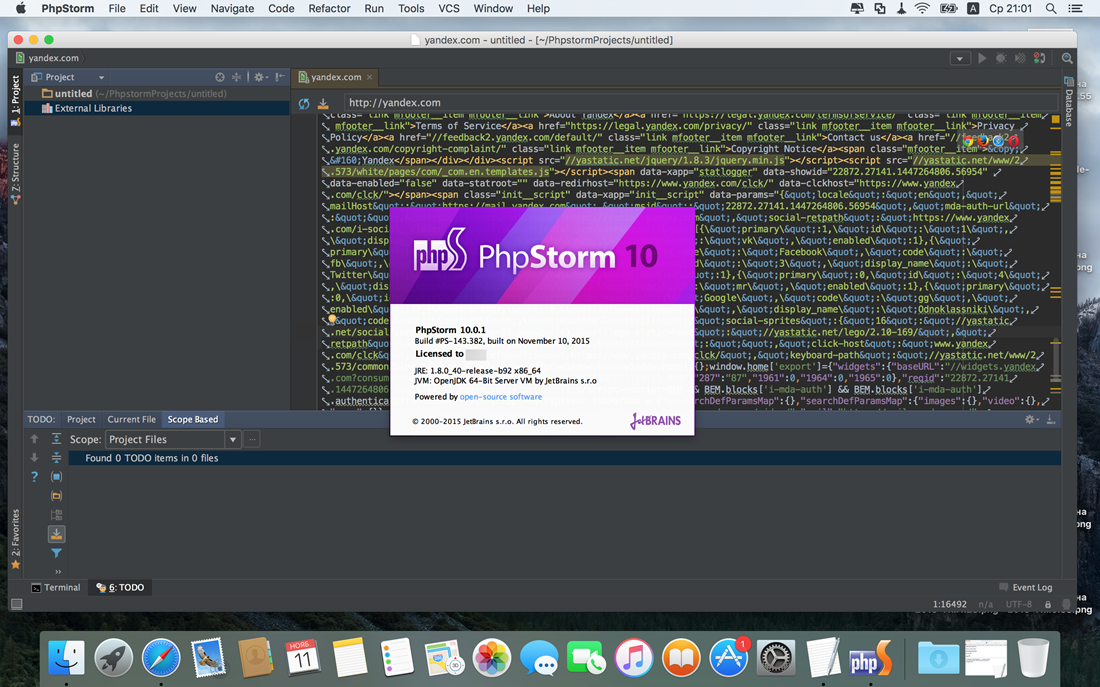Open page in Firefox browser

[x=984, y=140]
